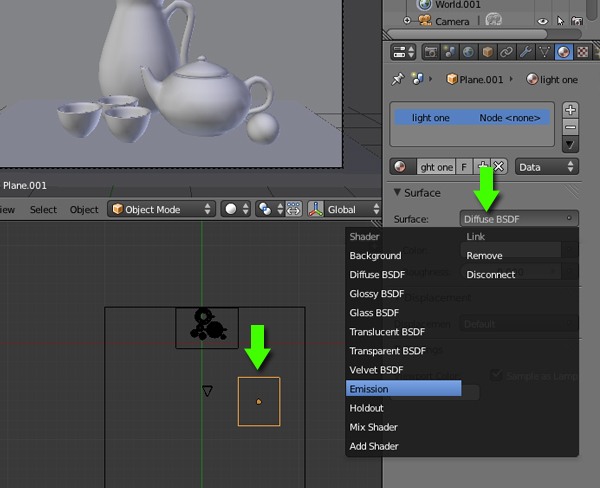600x488 pixels.
Task: Choose Translucent BSDF shader
Action: pyautogui.click(x=387, y=332)
